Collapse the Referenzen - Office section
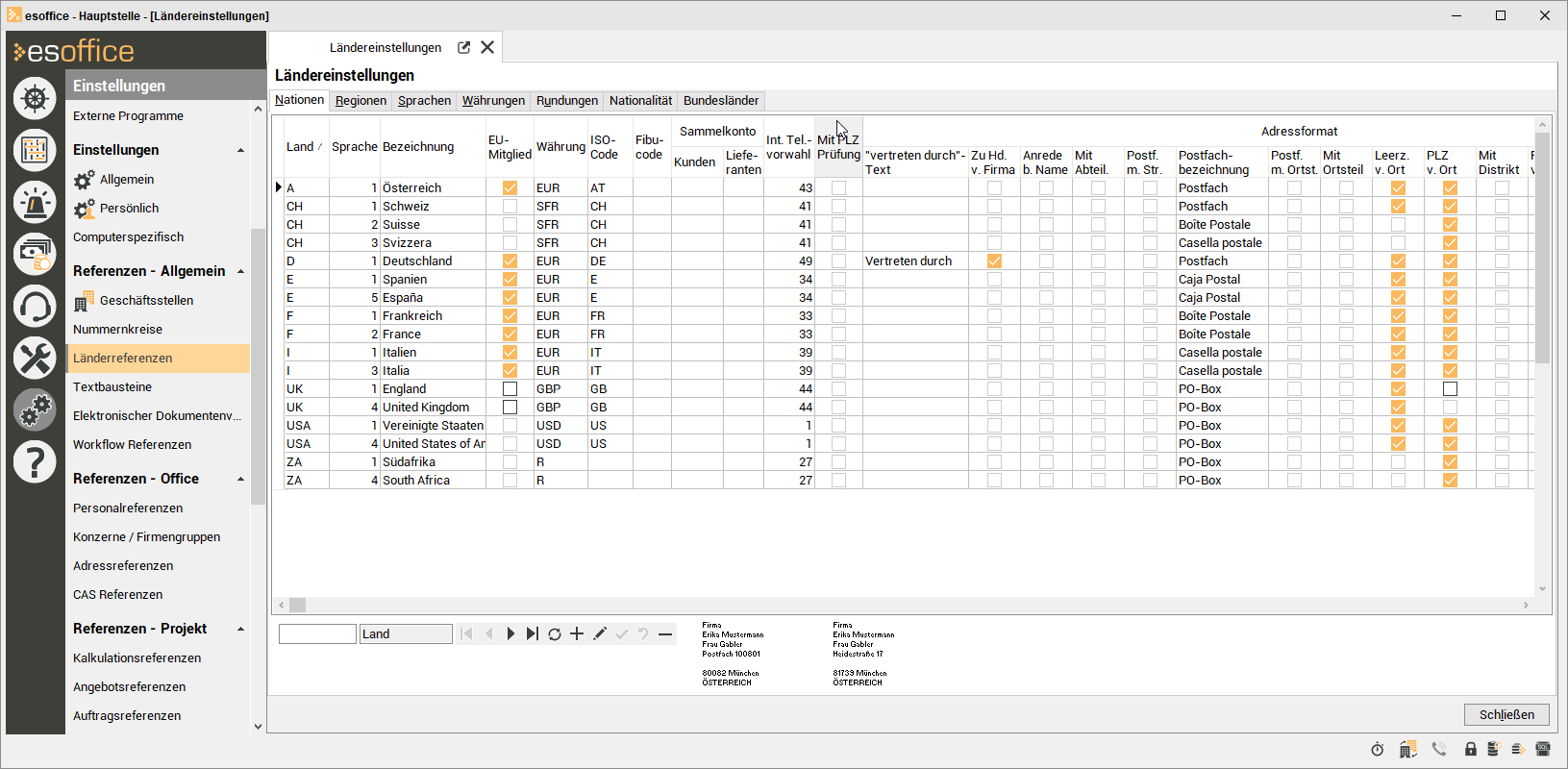 click(x=240, y=480)
